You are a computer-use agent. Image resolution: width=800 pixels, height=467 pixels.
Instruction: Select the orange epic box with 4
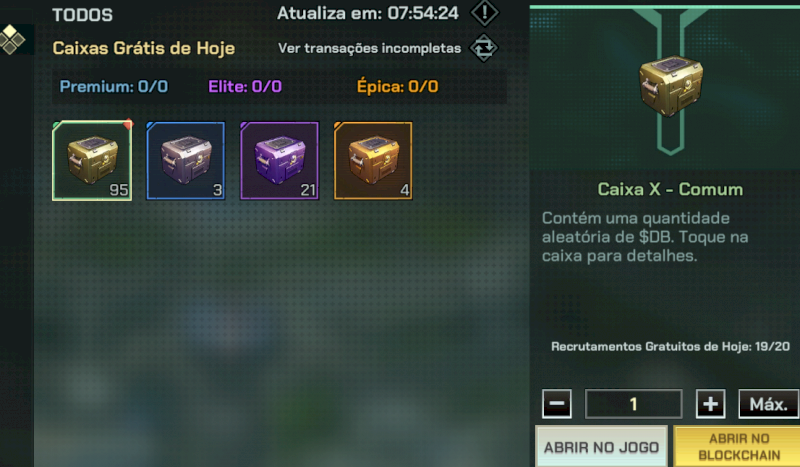point(373,161)
